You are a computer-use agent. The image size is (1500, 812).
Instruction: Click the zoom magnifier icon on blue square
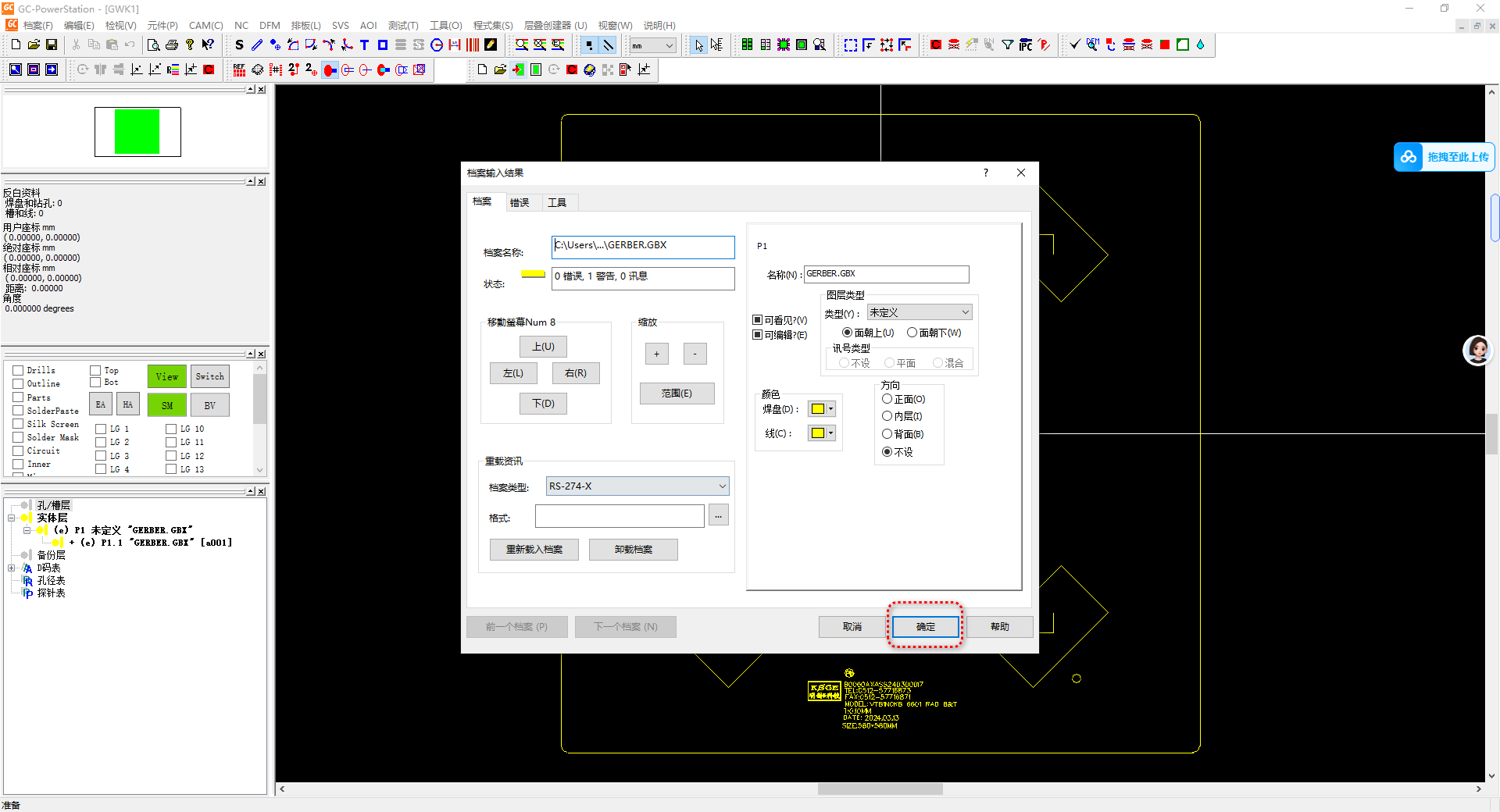pyautogui.click(x=16, y=69)
